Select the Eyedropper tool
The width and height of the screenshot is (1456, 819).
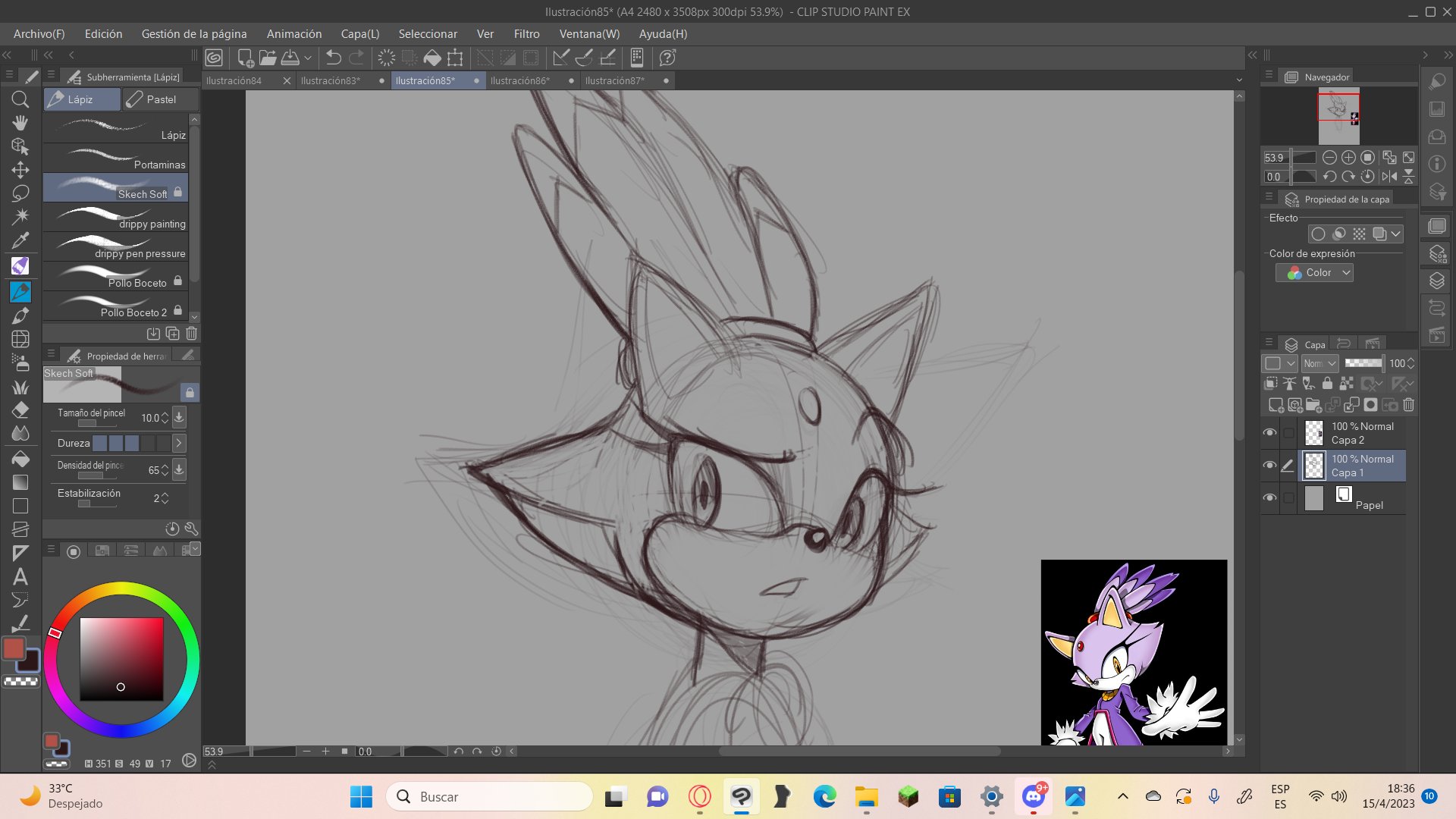[20, 241]
